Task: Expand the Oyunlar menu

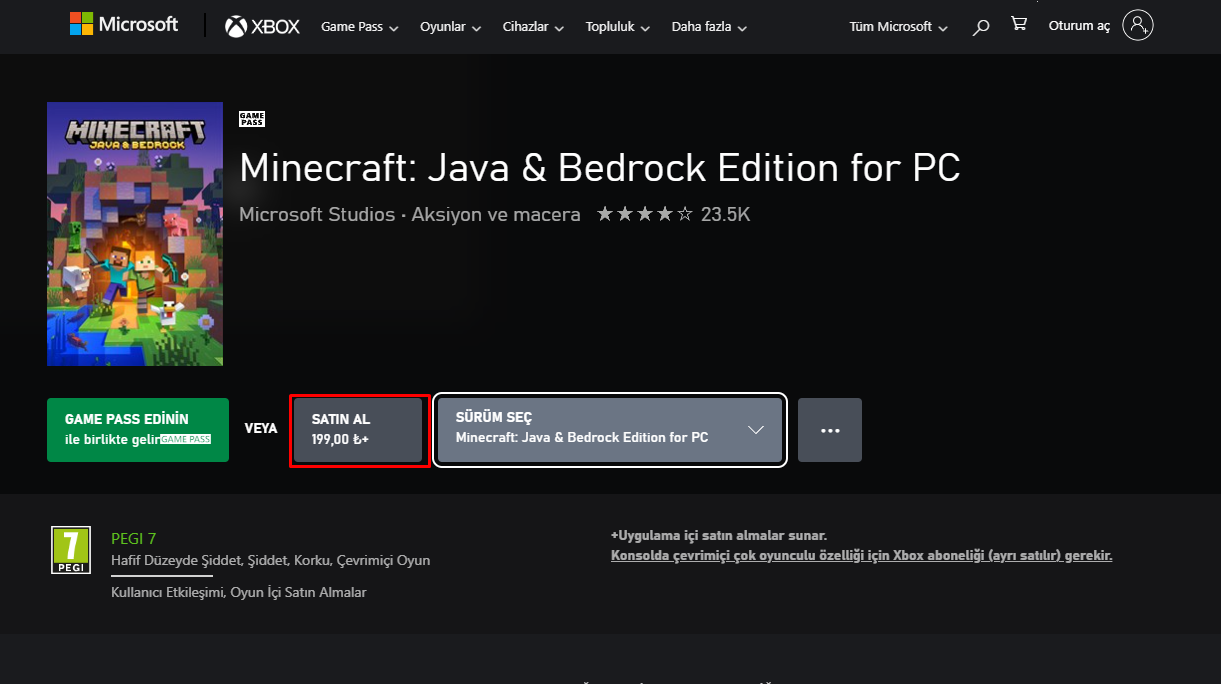Action: (x=449, y=27)
